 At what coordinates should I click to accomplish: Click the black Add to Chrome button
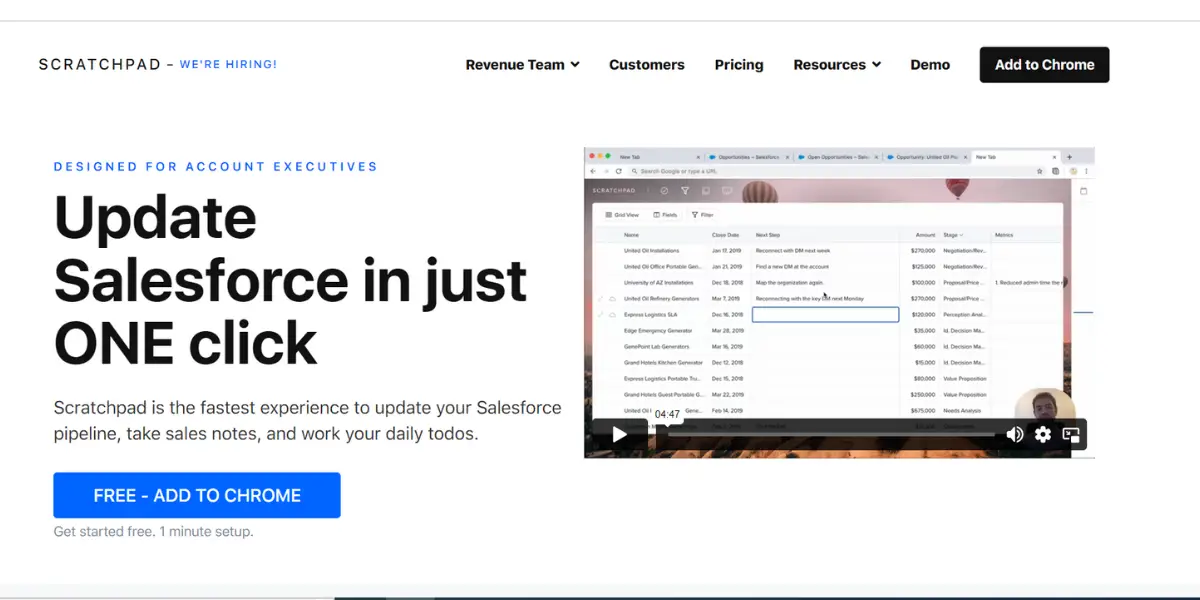1044,64
